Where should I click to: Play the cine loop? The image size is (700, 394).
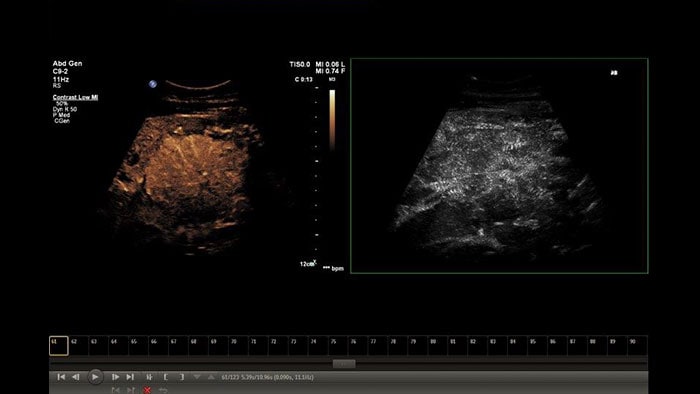point(95,377)
